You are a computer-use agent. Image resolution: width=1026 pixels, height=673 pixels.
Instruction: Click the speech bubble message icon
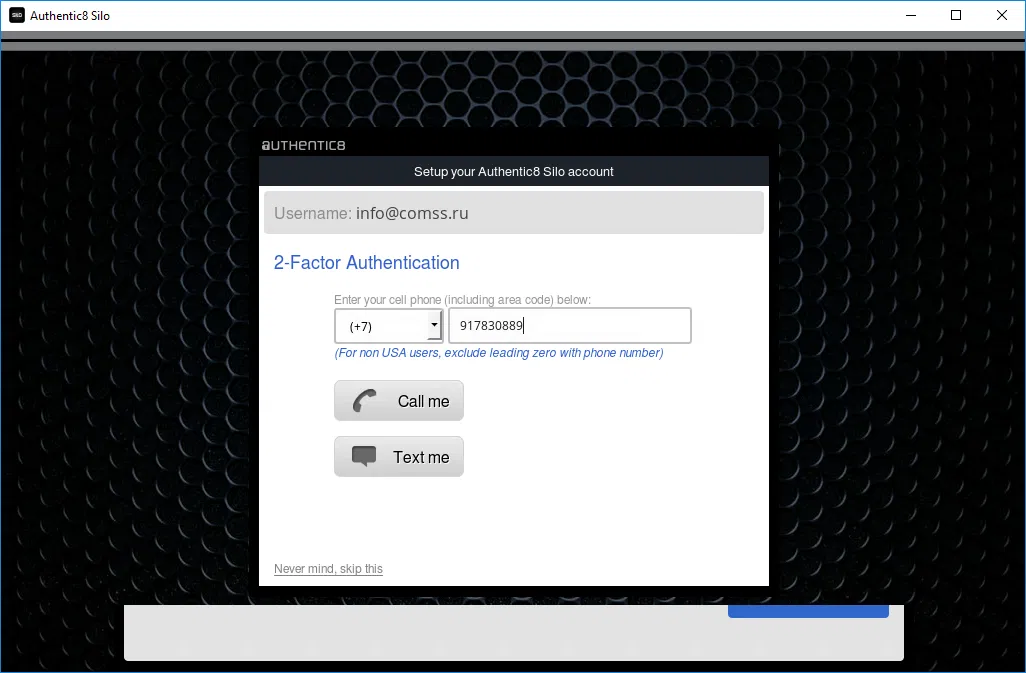click(364, 457)
